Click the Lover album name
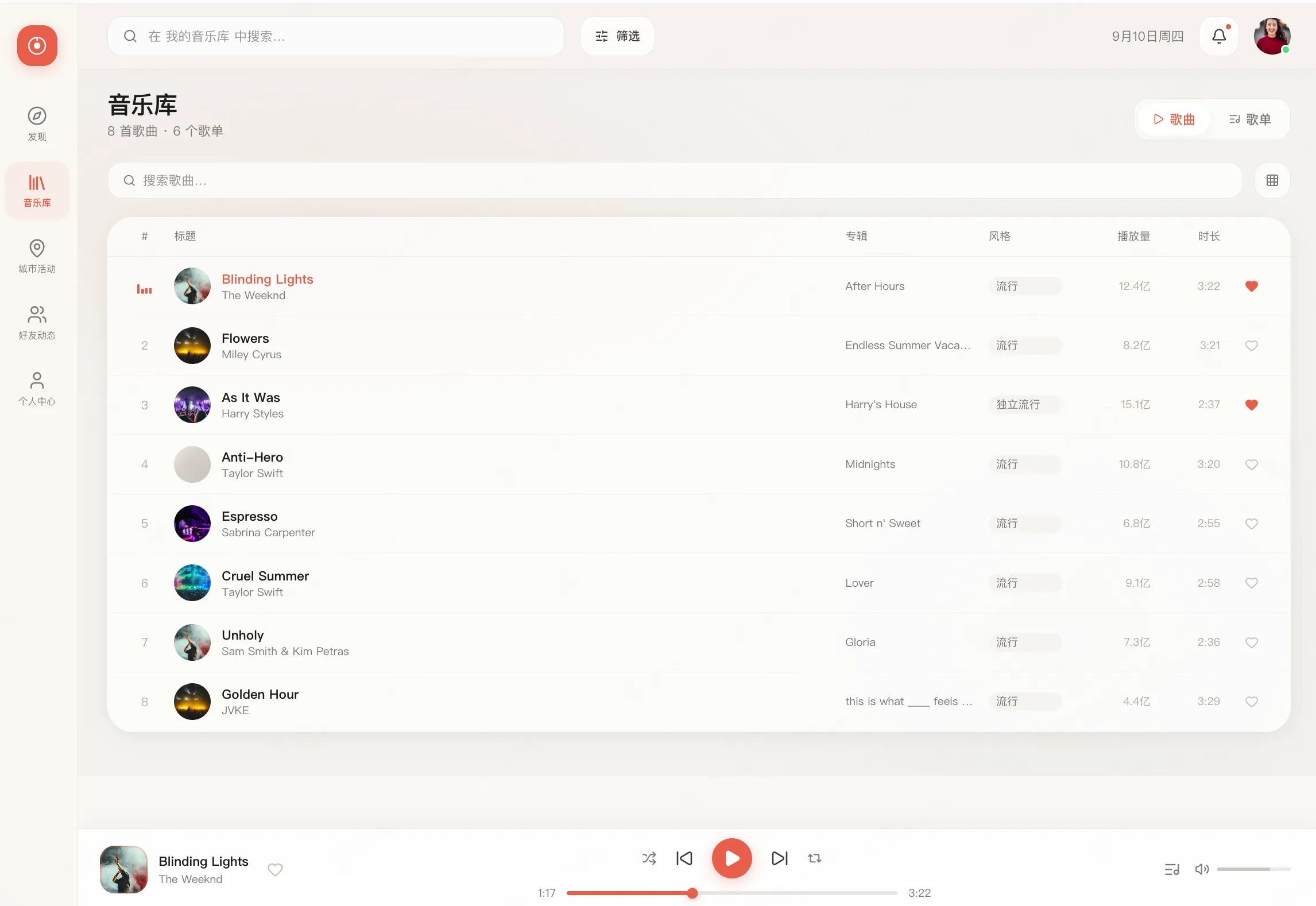 (859, 583)
